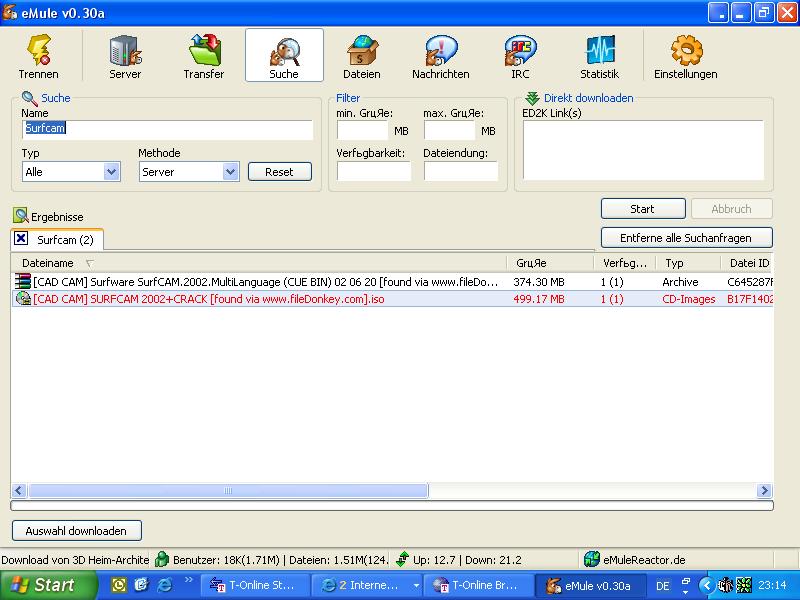The height and width of the screenshot is (600, 800).
Task: Click the Verfügbarkeit filter field
Action: (374, 171)
